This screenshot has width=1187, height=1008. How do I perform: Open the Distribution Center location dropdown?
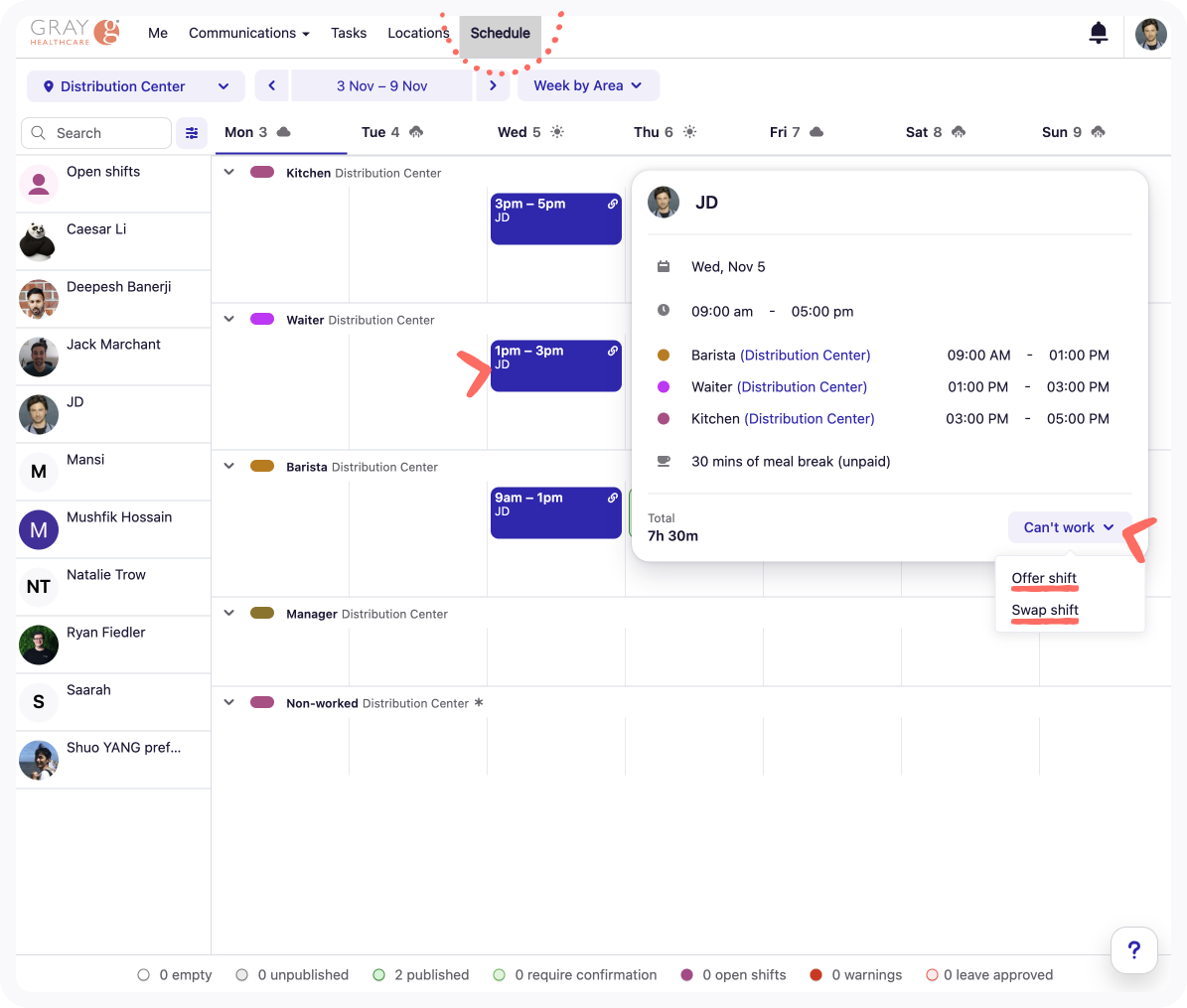136,86
